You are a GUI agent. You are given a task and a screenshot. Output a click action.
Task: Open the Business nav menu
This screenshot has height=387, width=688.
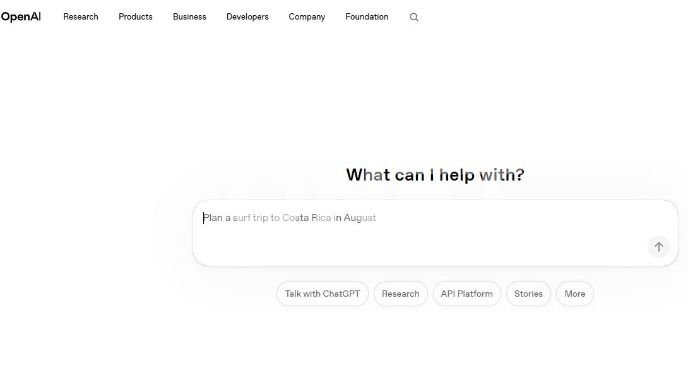(190, 17)
